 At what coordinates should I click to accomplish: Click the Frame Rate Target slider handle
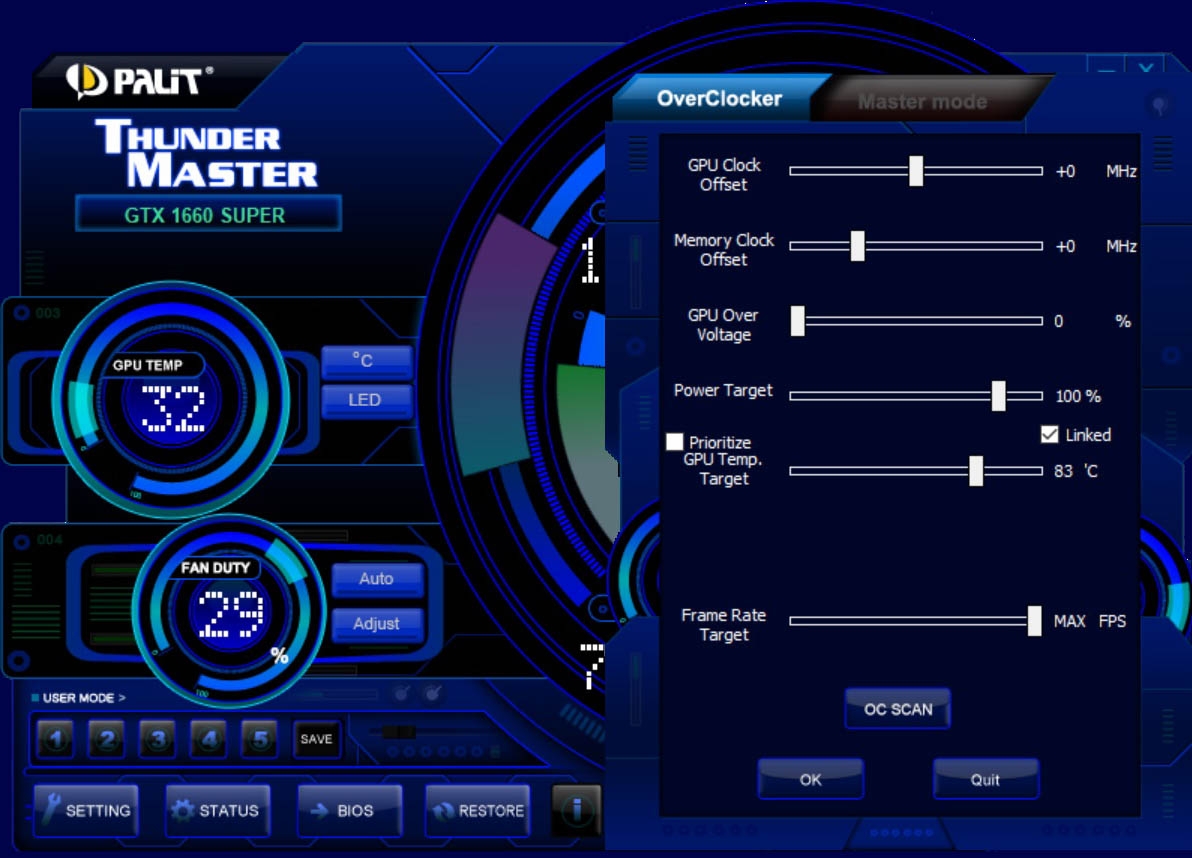tap(1035, 621)
